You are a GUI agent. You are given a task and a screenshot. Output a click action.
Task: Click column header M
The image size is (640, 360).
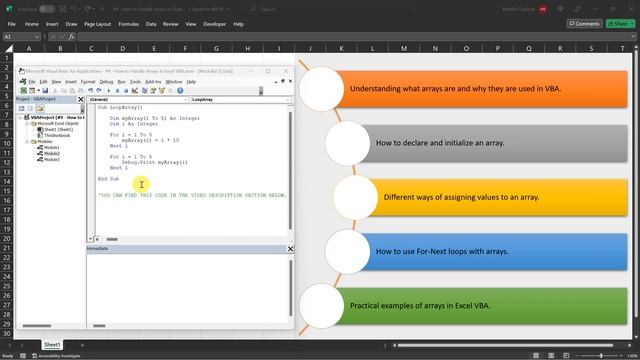click(404, 49)
